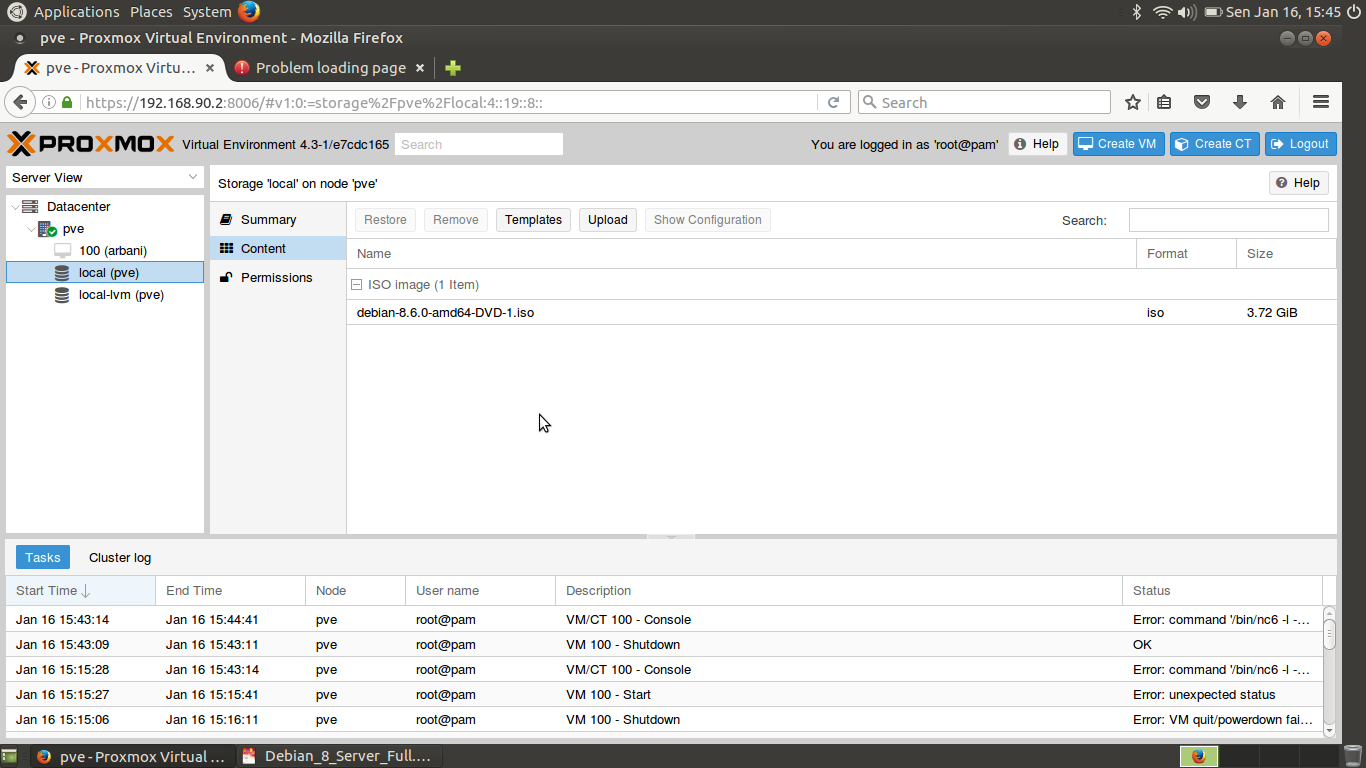Select VM 100 (arbani) in tree

[105, 251]
